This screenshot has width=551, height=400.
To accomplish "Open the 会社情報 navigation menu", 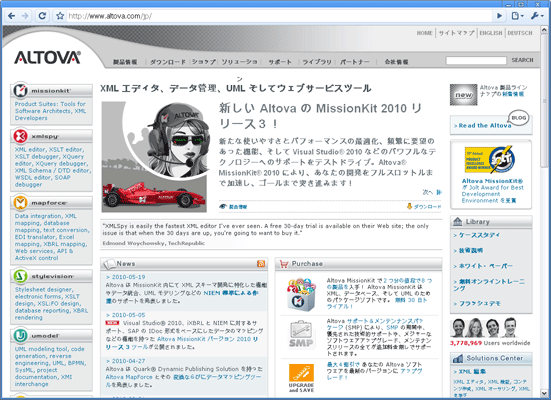I will [x=396, y=62].
